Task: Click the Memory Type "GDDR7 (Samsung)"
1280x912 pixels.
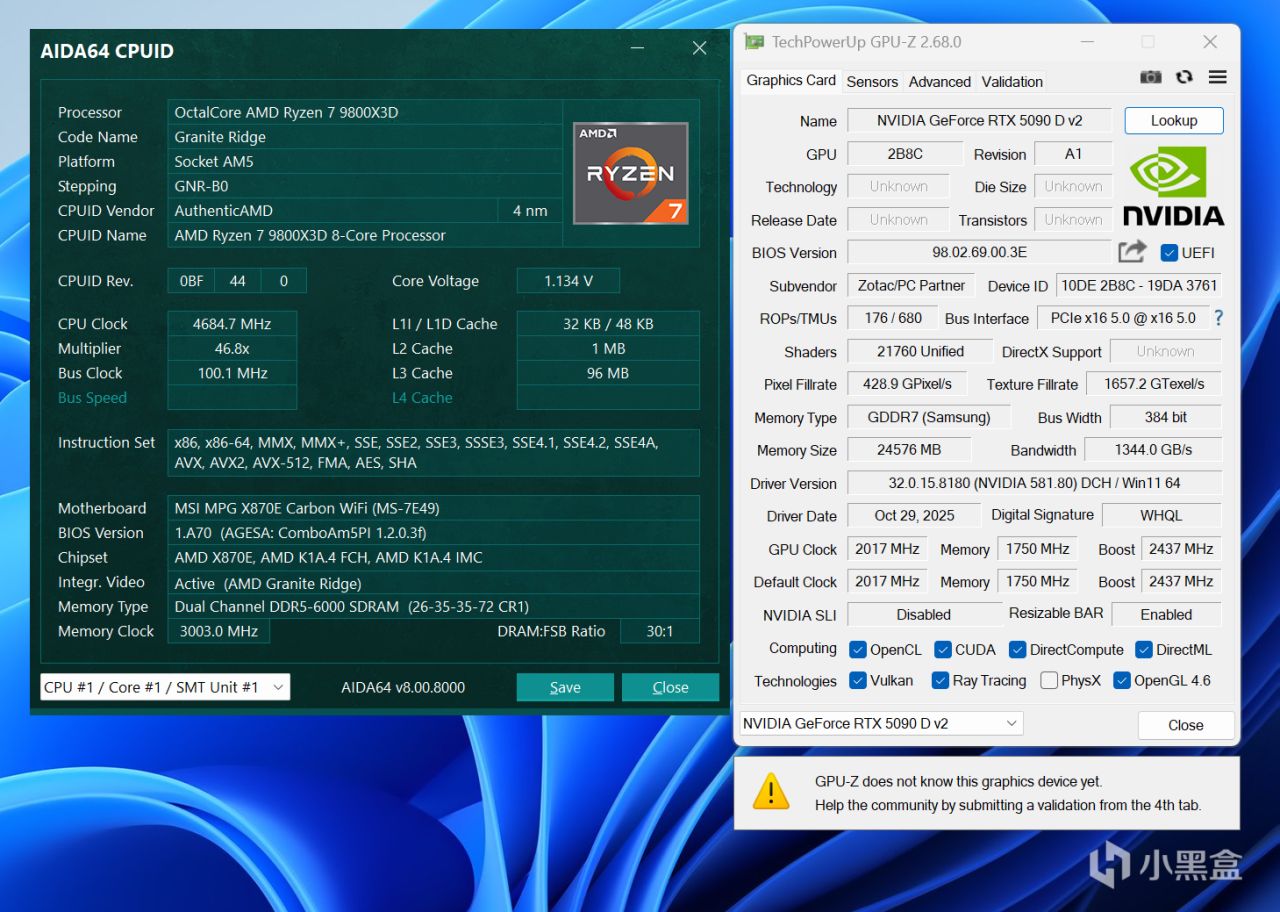Action: click(x=929, y=417)
